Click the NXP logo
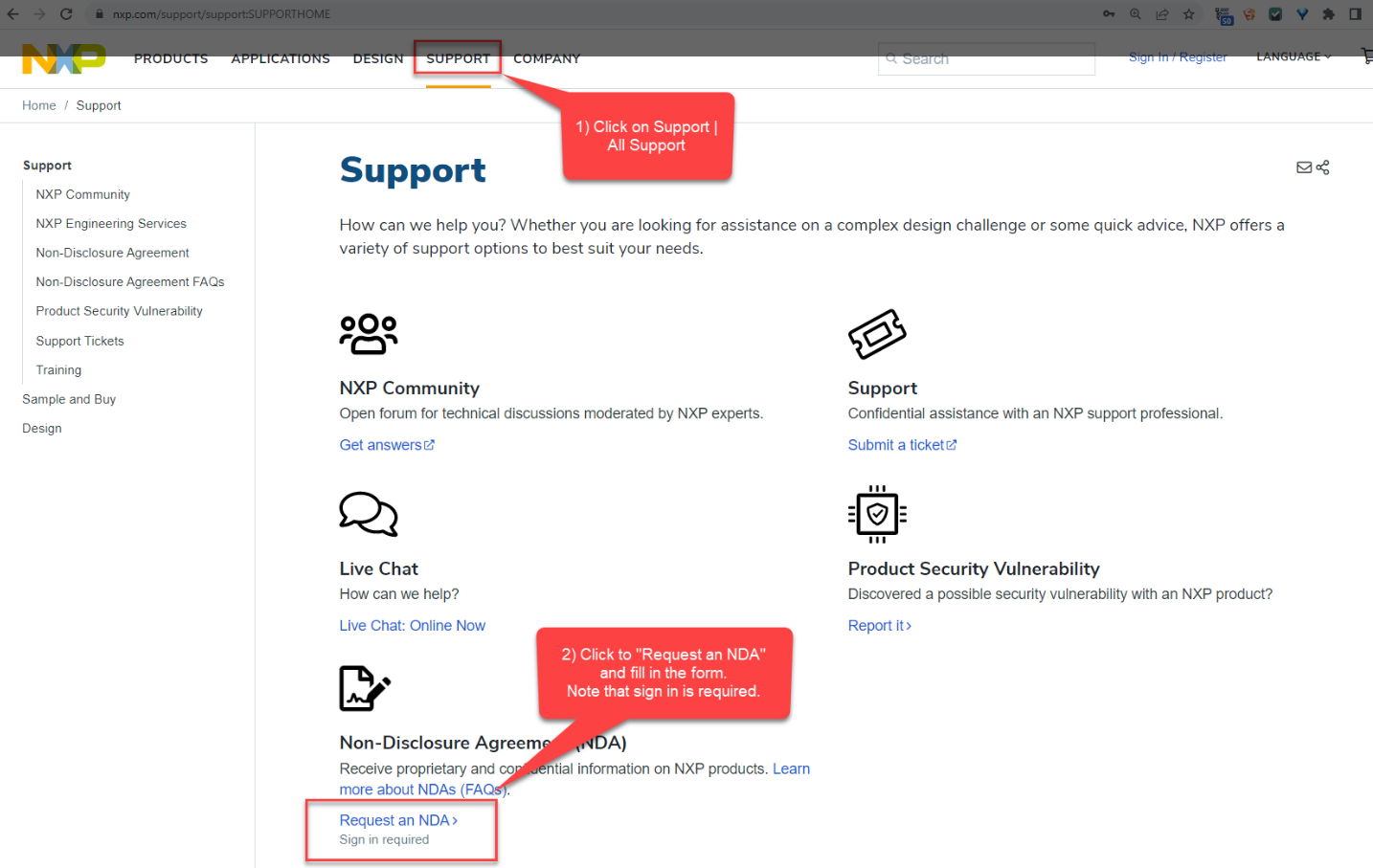This screenshot has width=1373, height=868. click(x=63, y=58)
